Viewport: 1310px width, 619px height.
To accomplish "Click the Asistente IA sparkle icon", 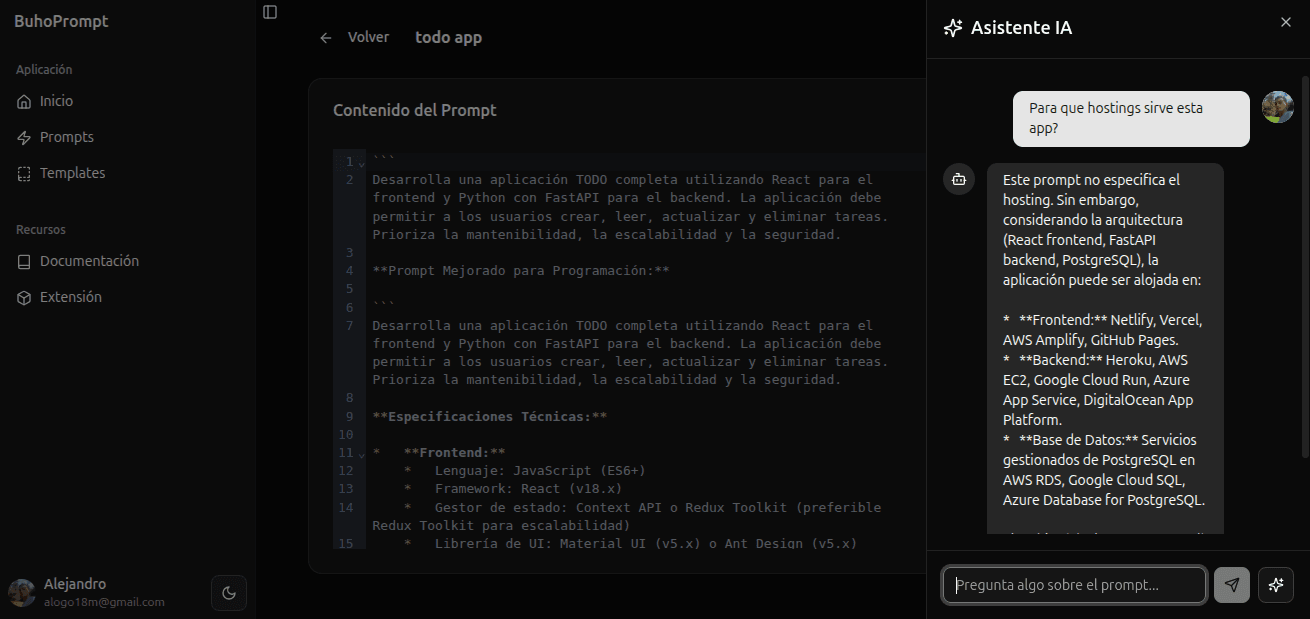I will coord(953,28).
